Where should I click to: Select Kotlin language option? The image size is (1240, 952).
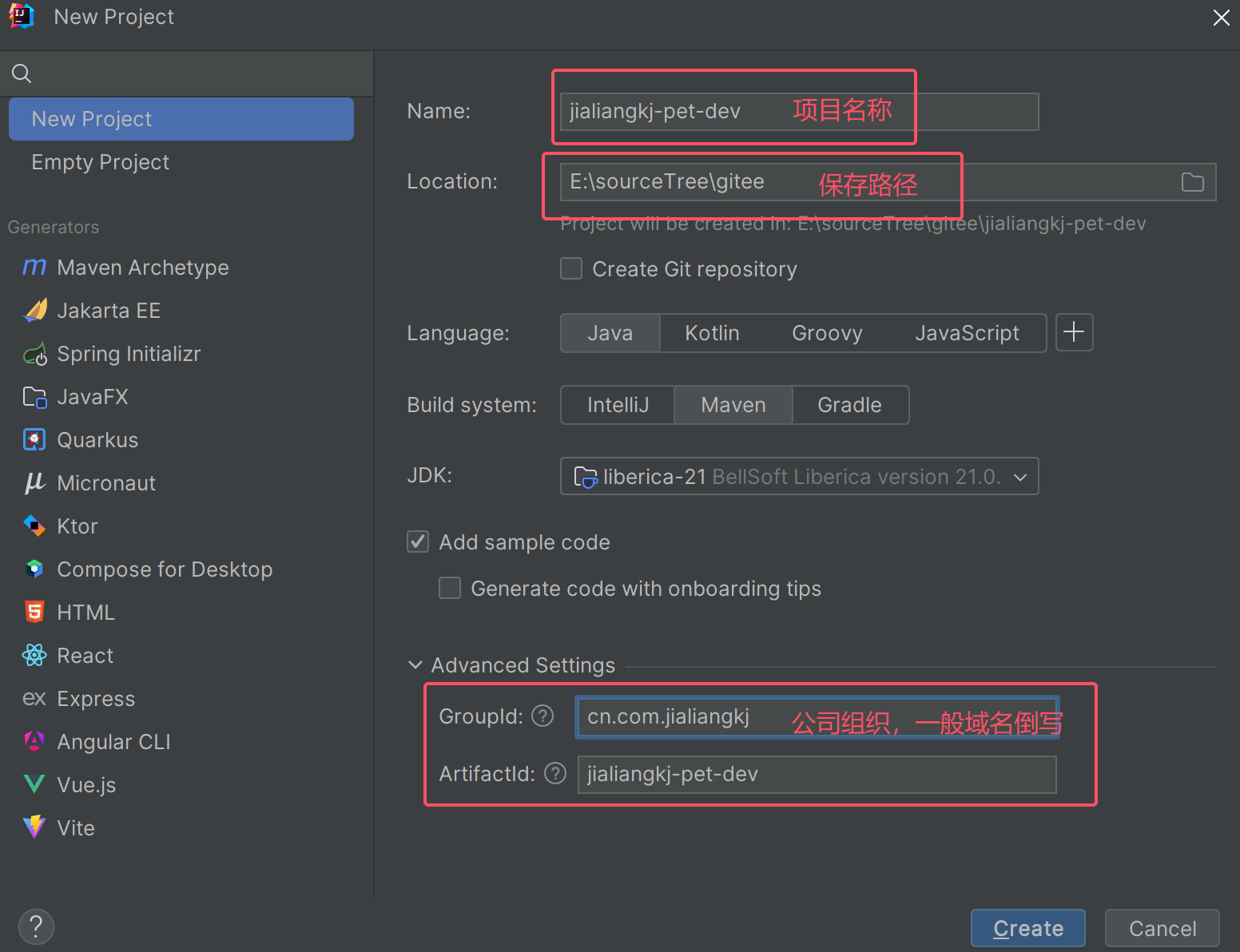pos(712,333)
